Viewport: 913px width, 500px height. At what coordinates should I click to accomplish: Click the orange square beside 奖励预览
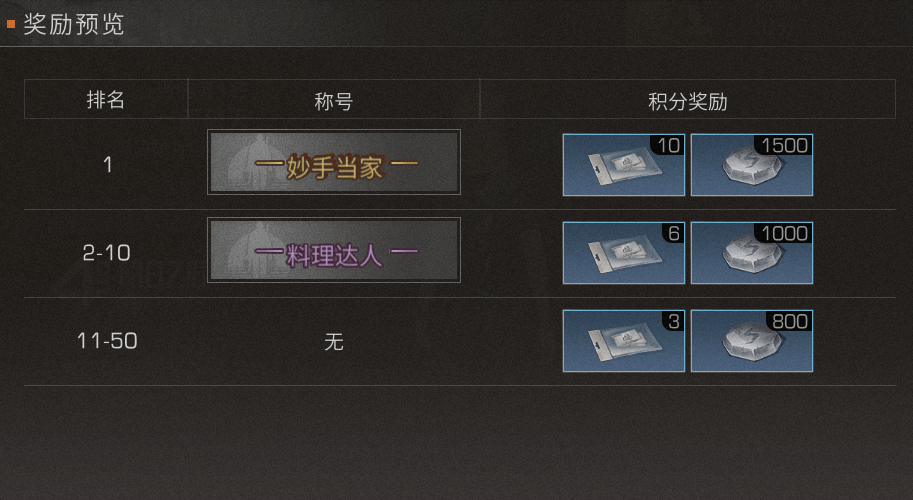point(10,24)
